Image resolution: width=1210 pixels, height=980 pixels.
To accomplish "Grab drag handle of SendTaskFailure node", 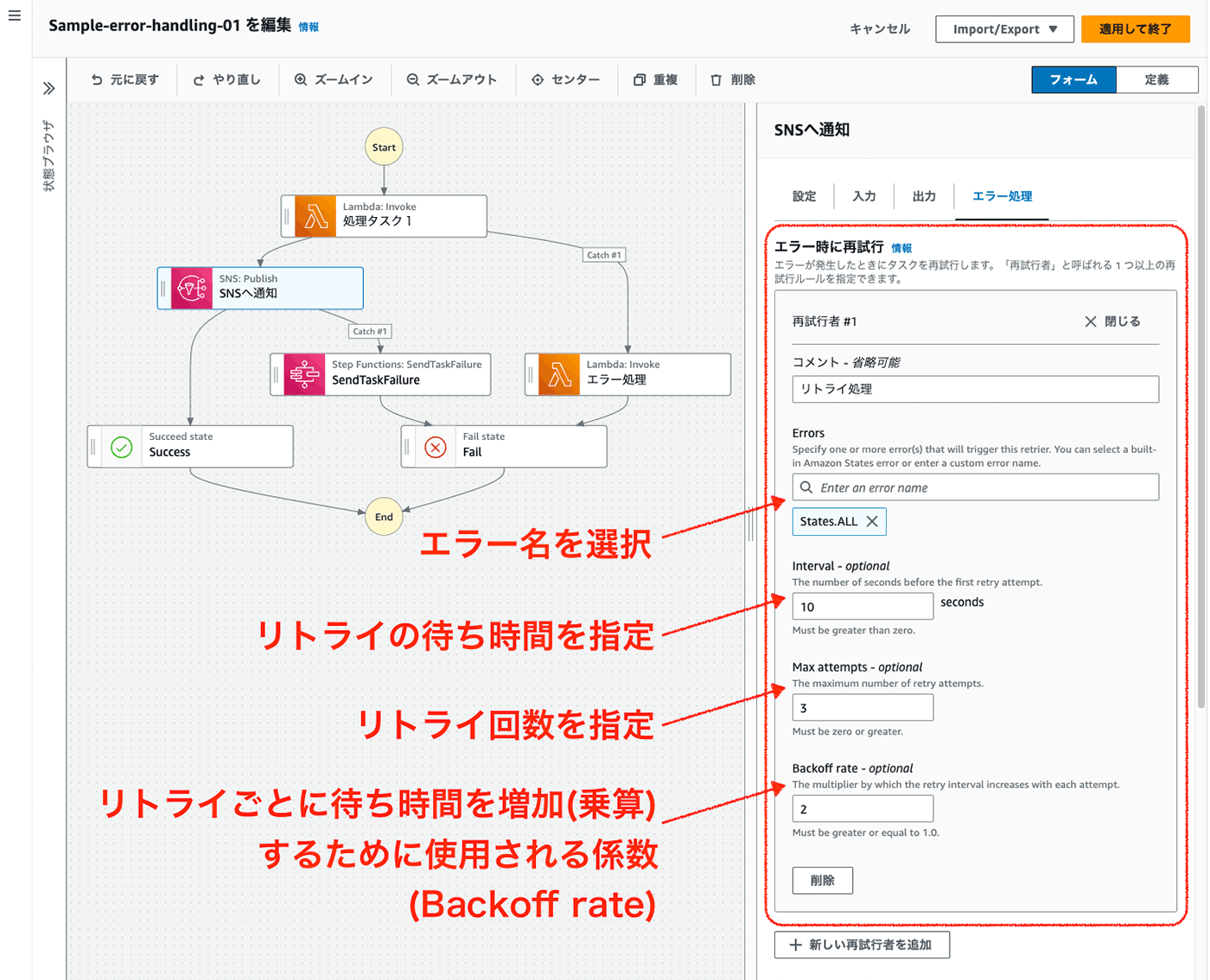I will (x=276, y=374).
